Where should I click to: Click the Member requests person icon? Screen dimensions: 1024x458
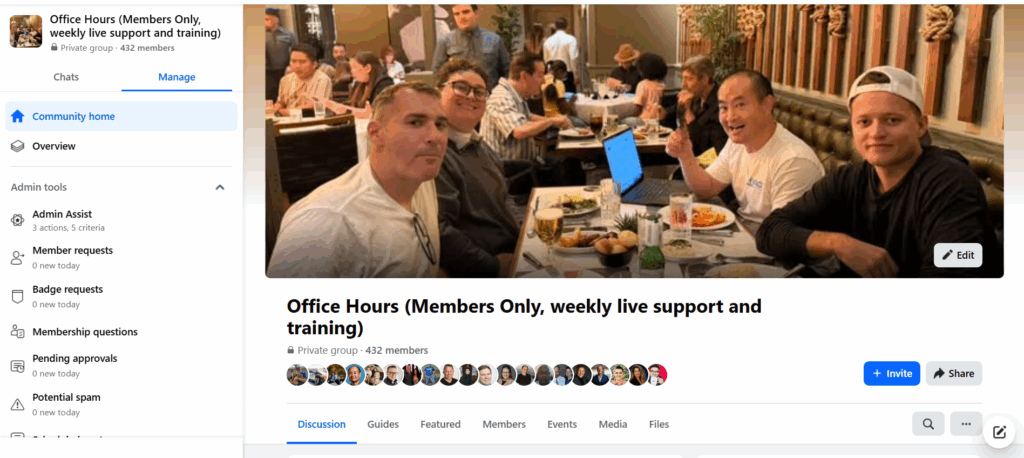pos(18,257)
